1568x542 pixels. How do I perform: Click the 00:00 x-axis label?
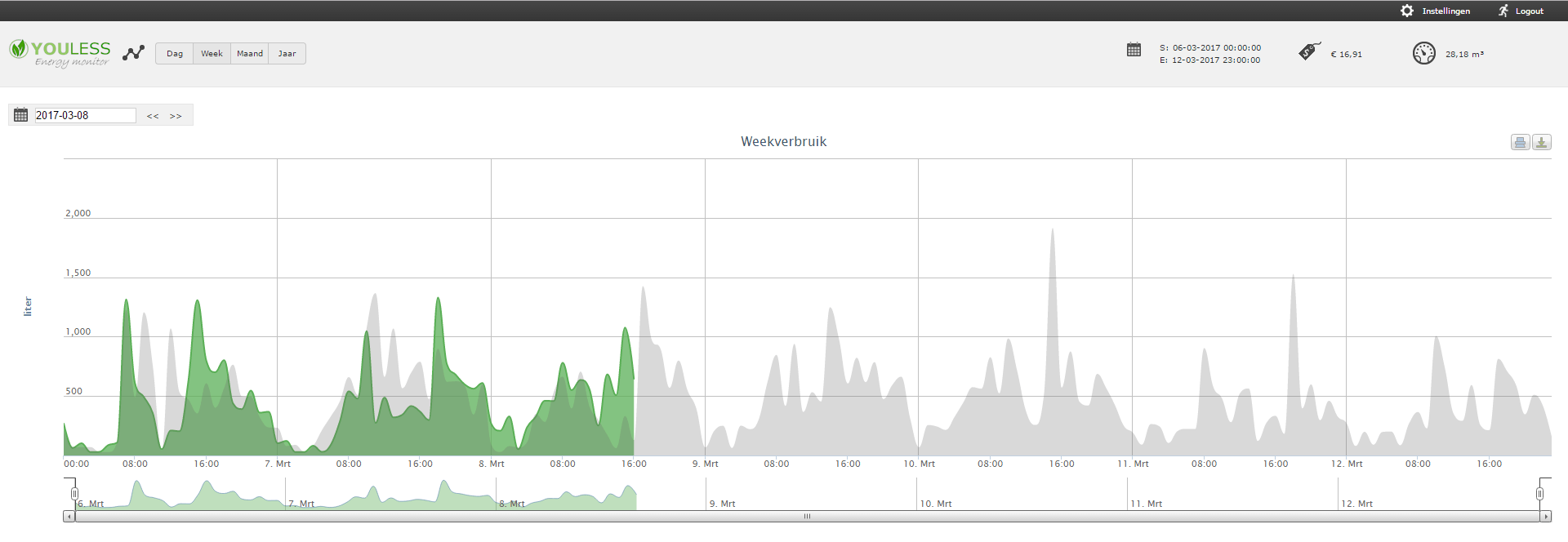(77, 464)
